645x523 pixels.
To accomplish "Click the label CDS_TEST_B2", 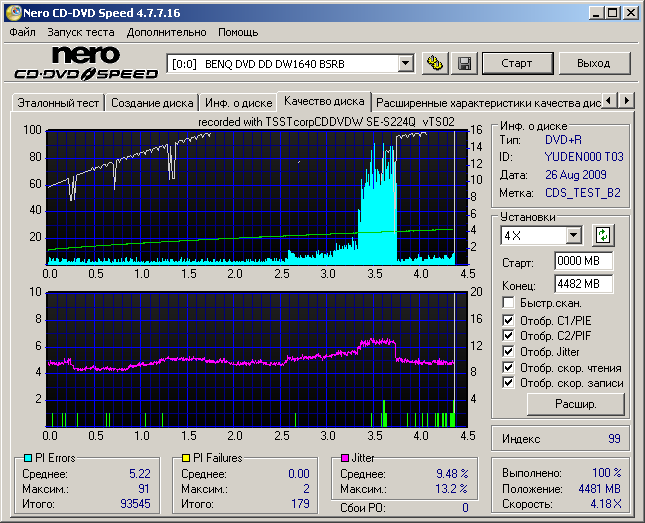I will click(582, 193).
